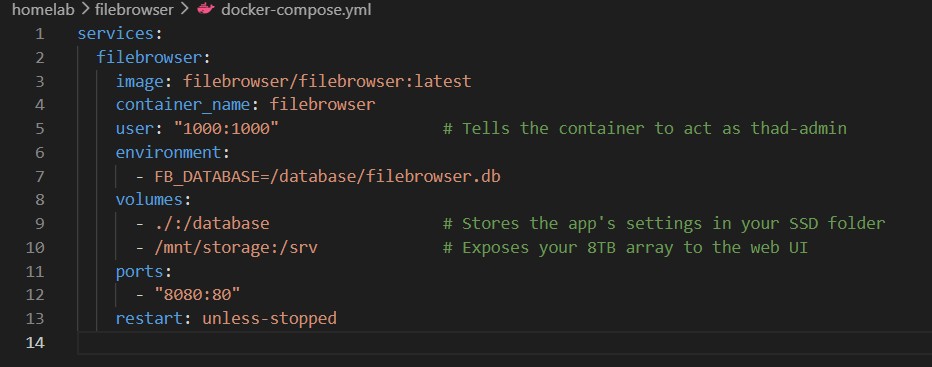Click docker-compose.yml in the breadcrumb
This screenshot has width=932, height=367.
coord(295,10)
